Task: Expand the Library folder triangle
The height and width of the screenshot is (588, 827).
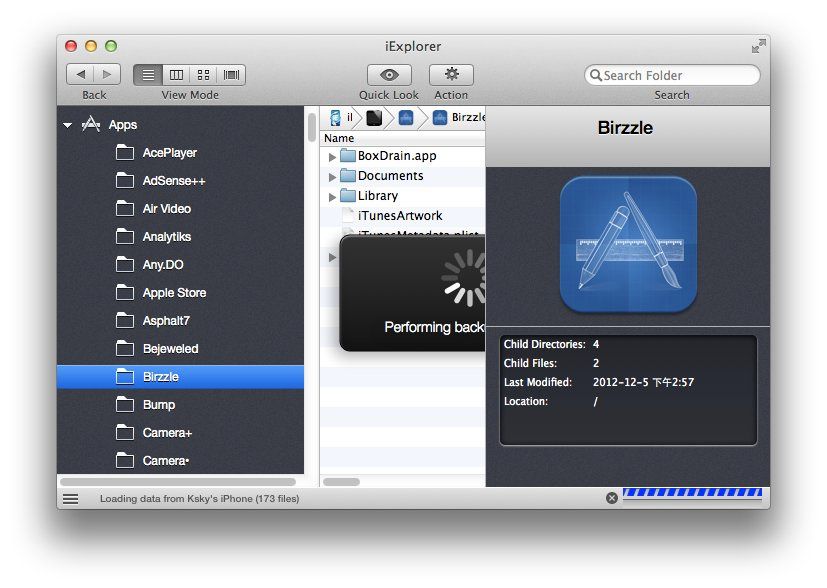Action: pos(332,197)
